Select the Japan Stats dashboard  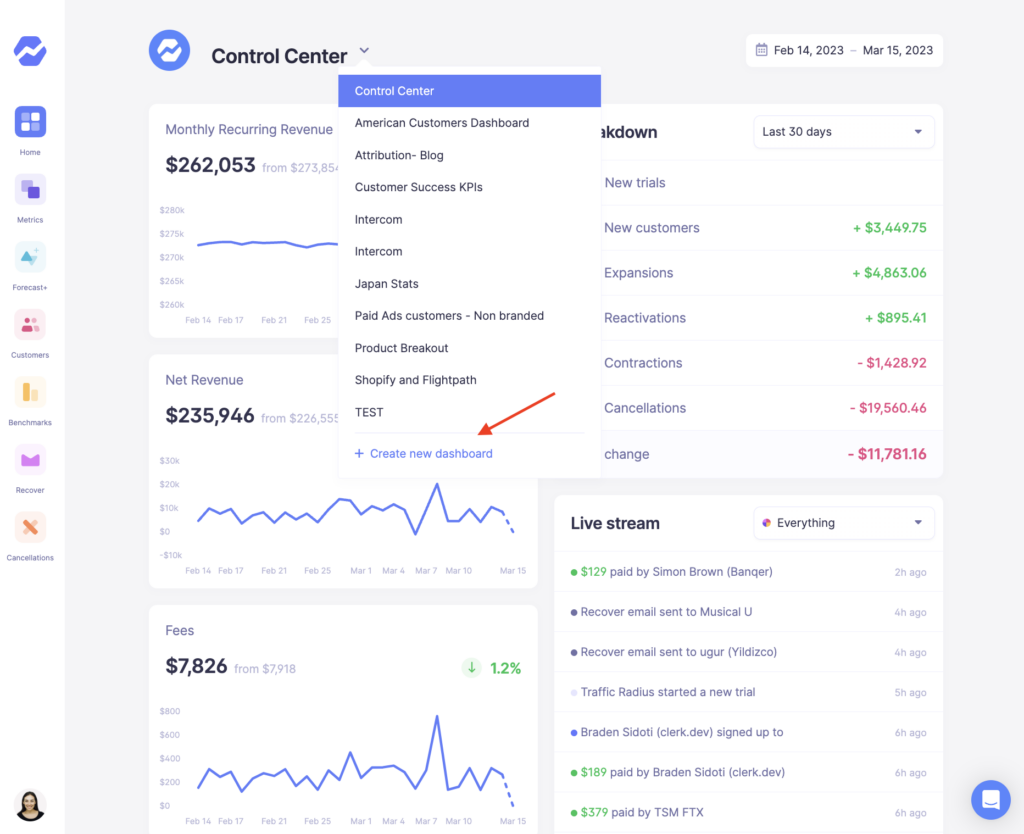pos(386,283)
